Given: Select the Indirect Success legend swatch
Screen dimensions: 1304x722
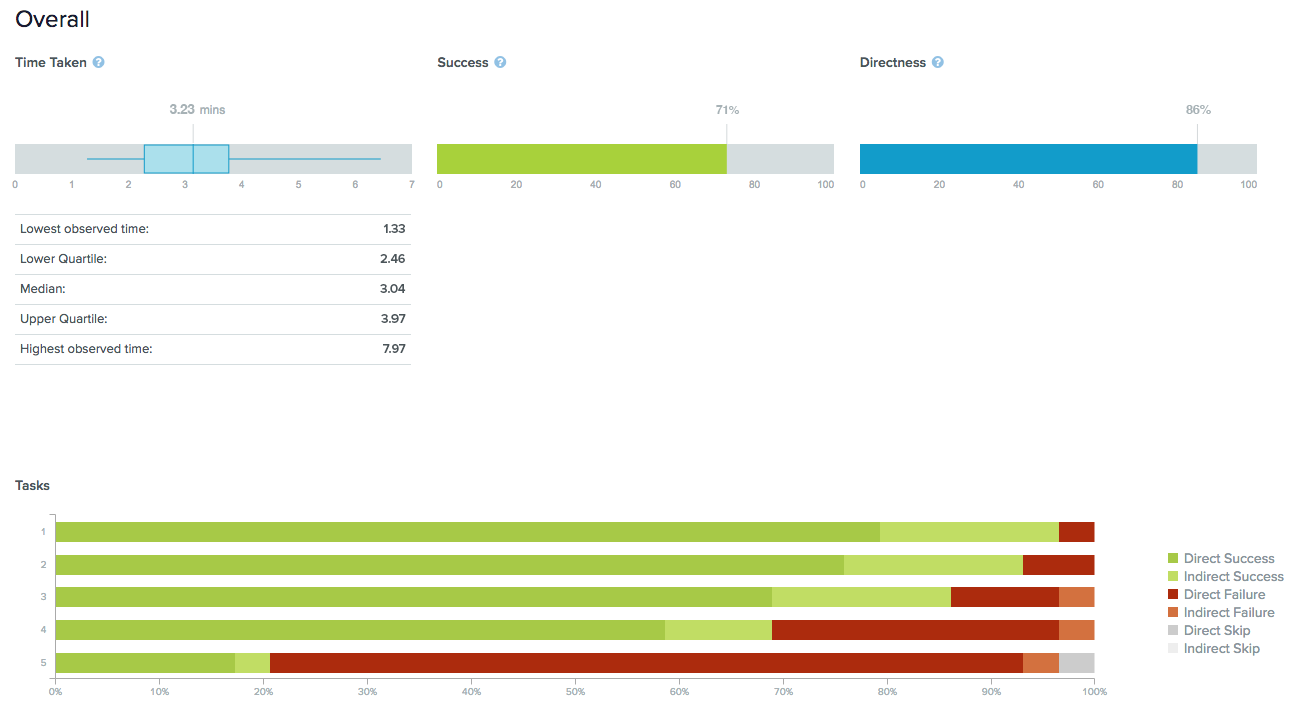Looking at the screenshot, I should pyautogui.click(x=1173, y=577).
